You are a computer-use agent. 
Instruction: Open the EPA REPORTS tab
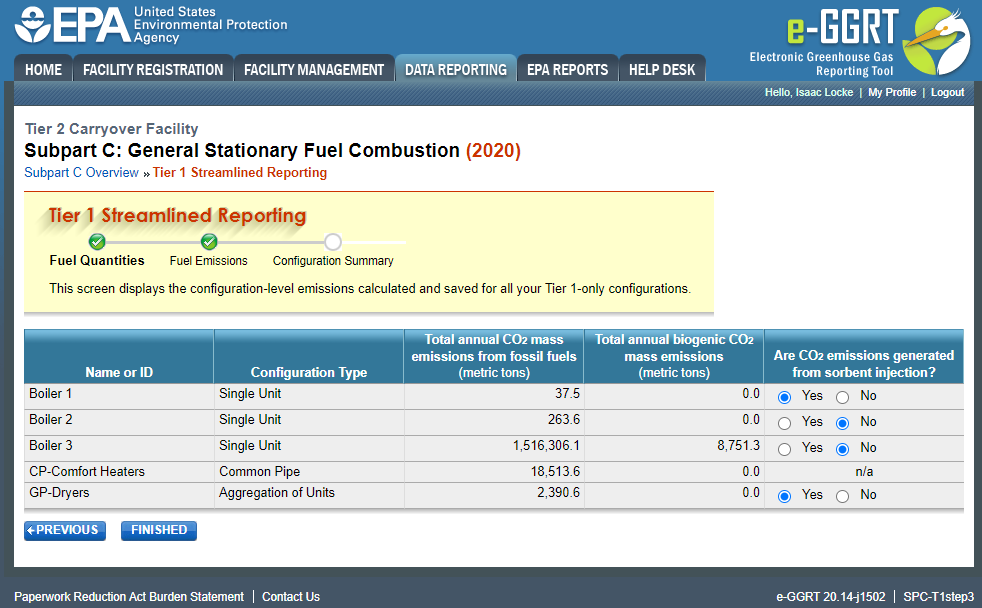[567, 69]
